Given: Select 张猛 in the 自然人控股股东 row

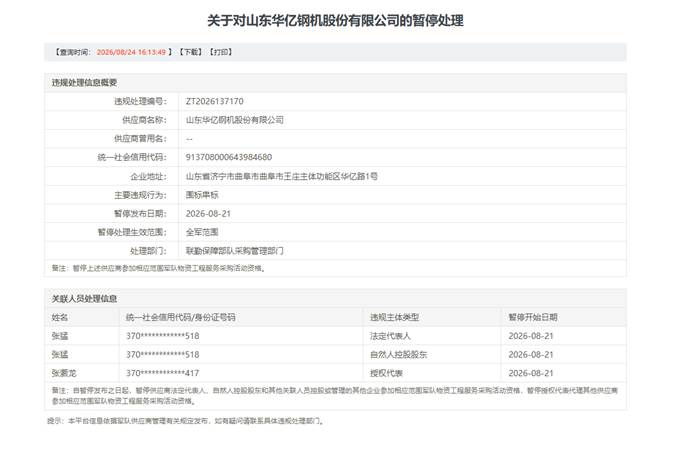Looking at the screenshot, I should (60, 354).
